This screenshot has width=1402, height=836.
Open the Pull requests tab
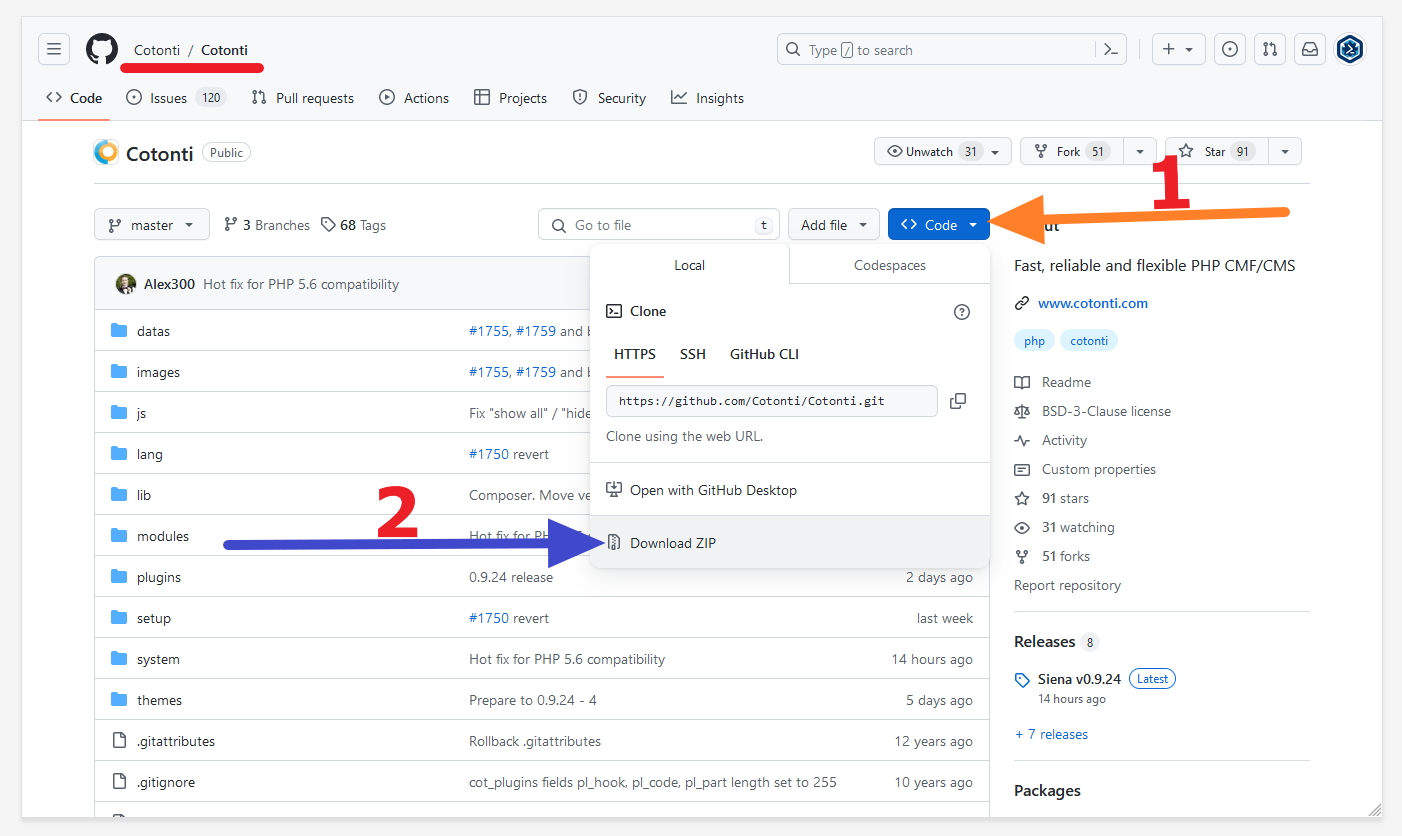click(303, 98)
